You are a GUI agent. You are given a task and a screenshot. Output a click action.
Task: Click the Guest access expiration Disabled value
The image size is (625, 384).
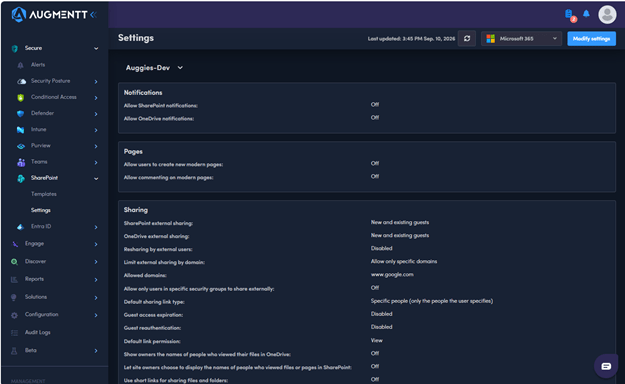tap(381, 314)
